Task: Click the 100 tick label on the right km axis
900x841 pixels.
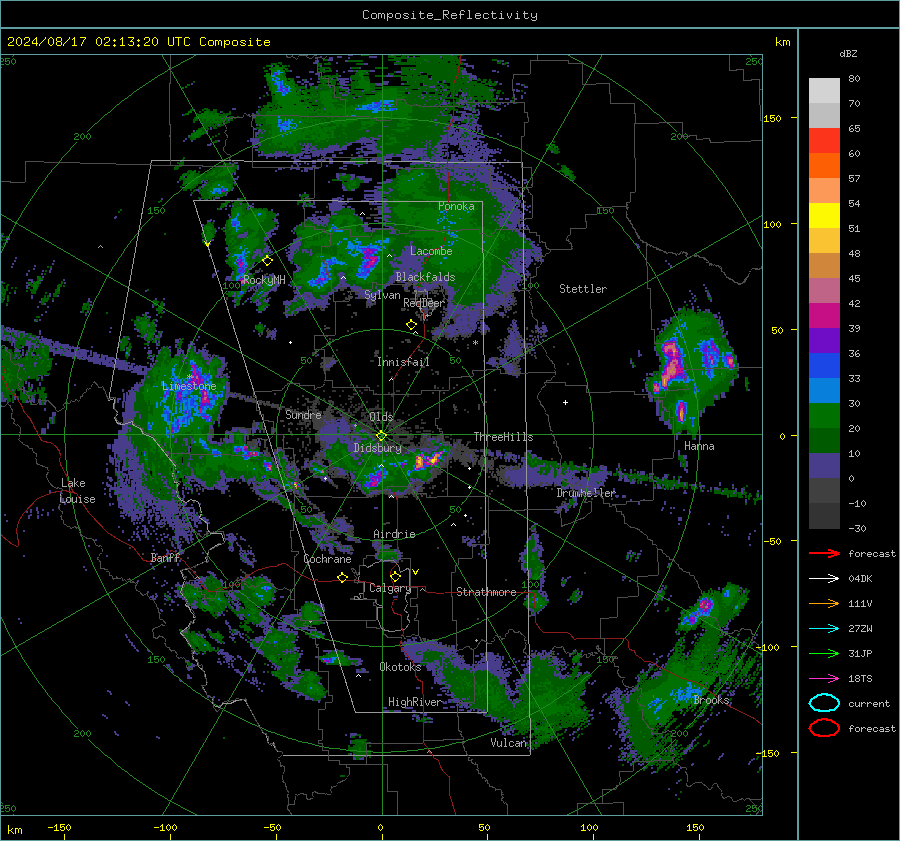Action: (772, 224)
